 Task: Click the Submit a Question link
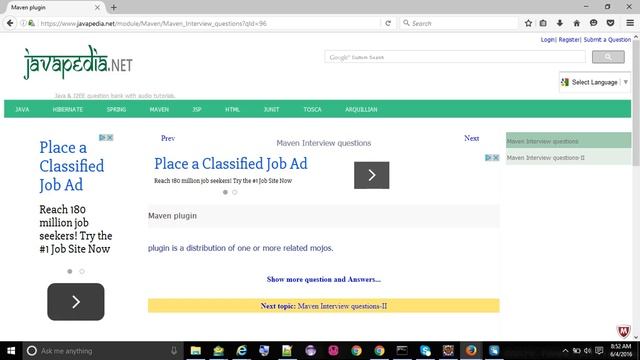pyautogui.click(x=607, y=40)
